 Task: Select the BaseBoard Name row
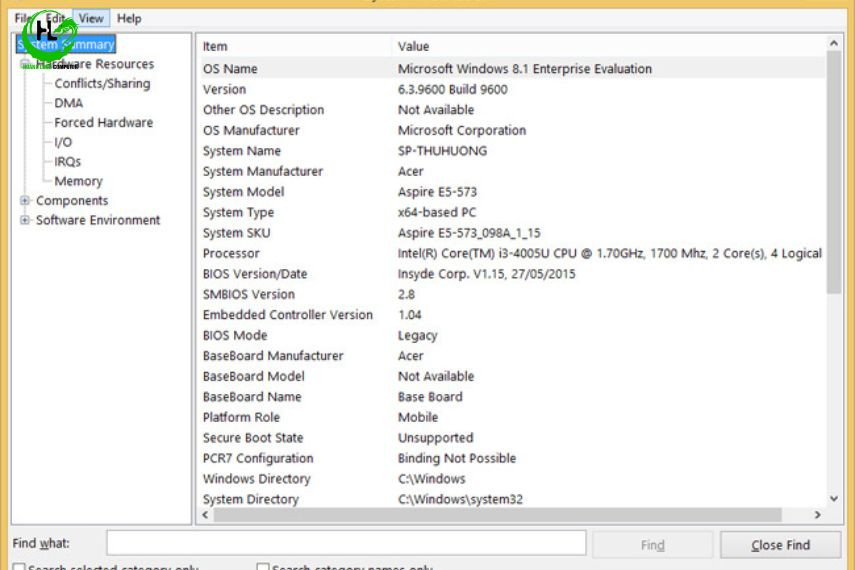[x=511, y=397]
